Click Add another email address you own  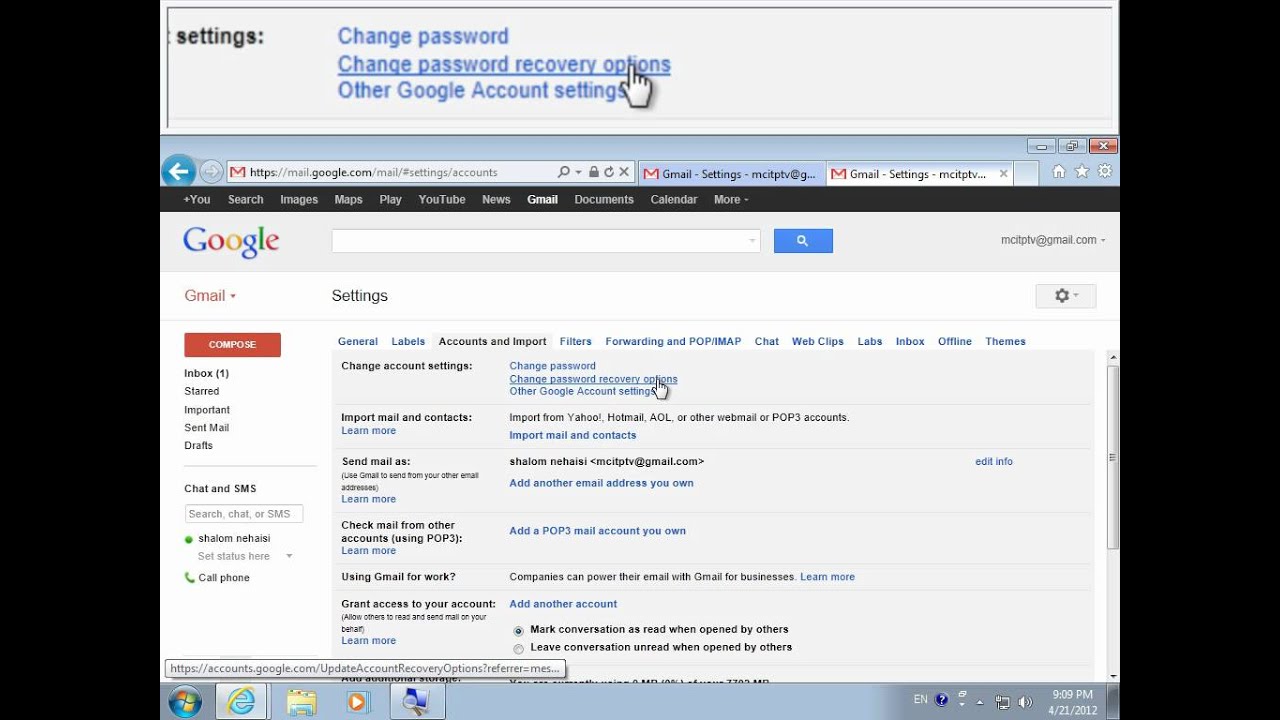coord(601,483)
